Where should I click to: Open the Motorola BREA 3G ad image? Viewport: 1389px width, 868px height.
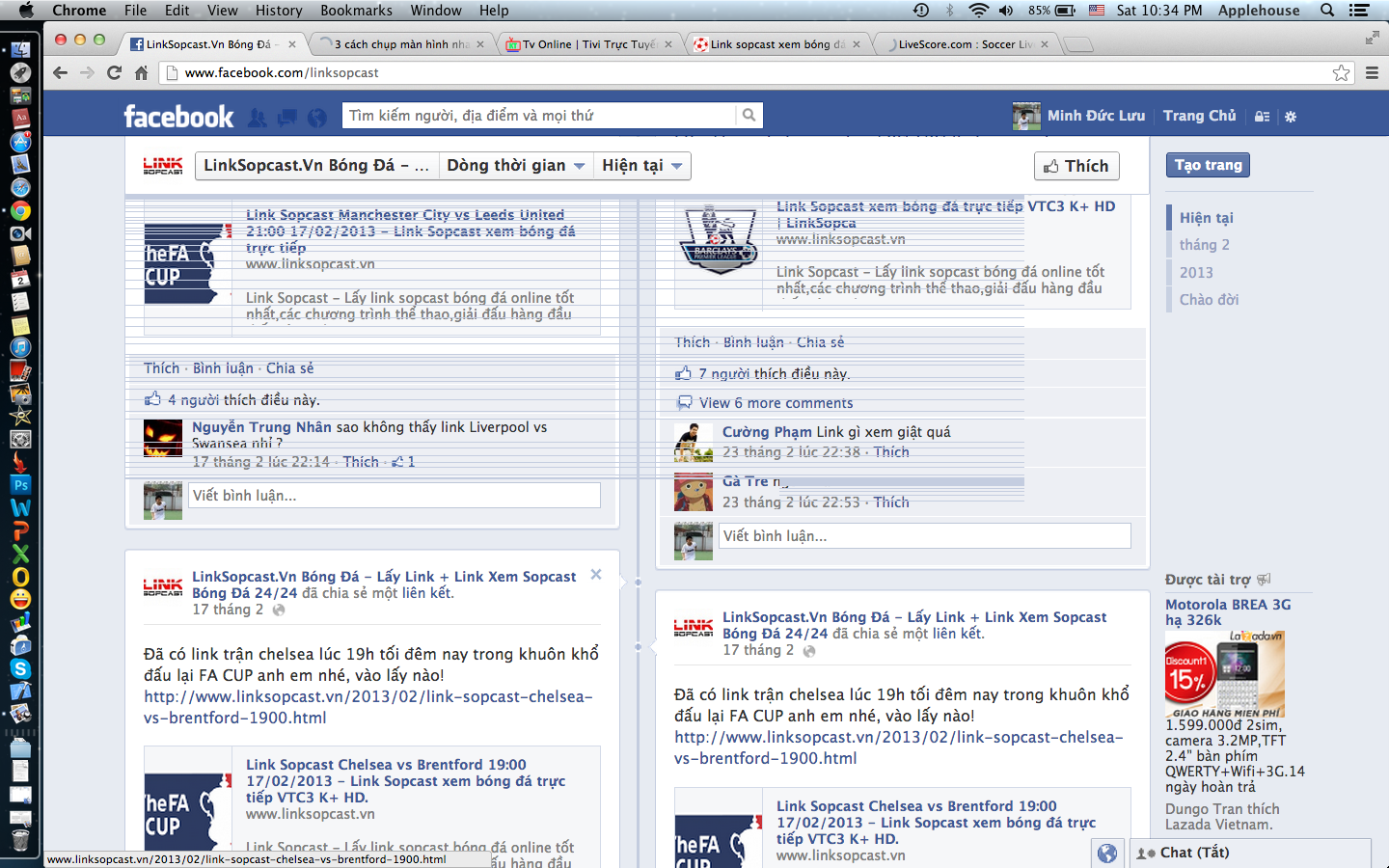tap(1225, 674)
